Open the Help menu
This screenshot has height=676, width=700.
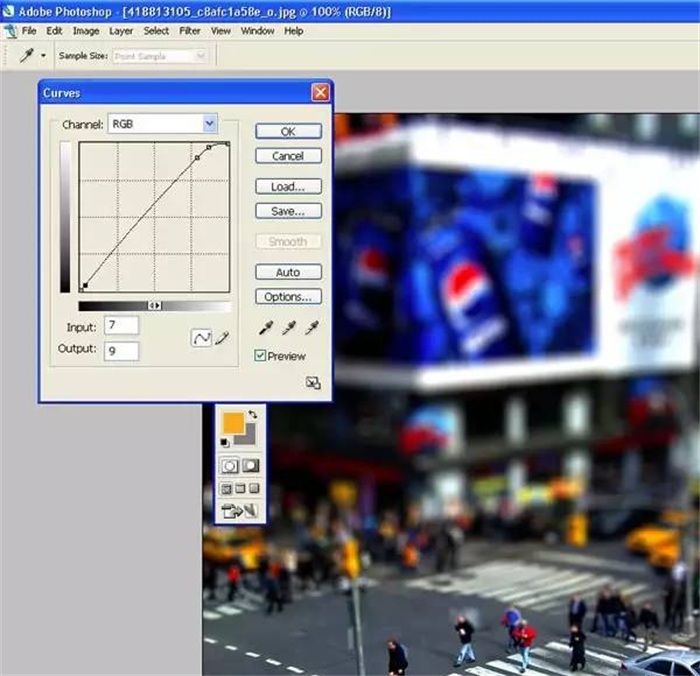coord(294,31)
